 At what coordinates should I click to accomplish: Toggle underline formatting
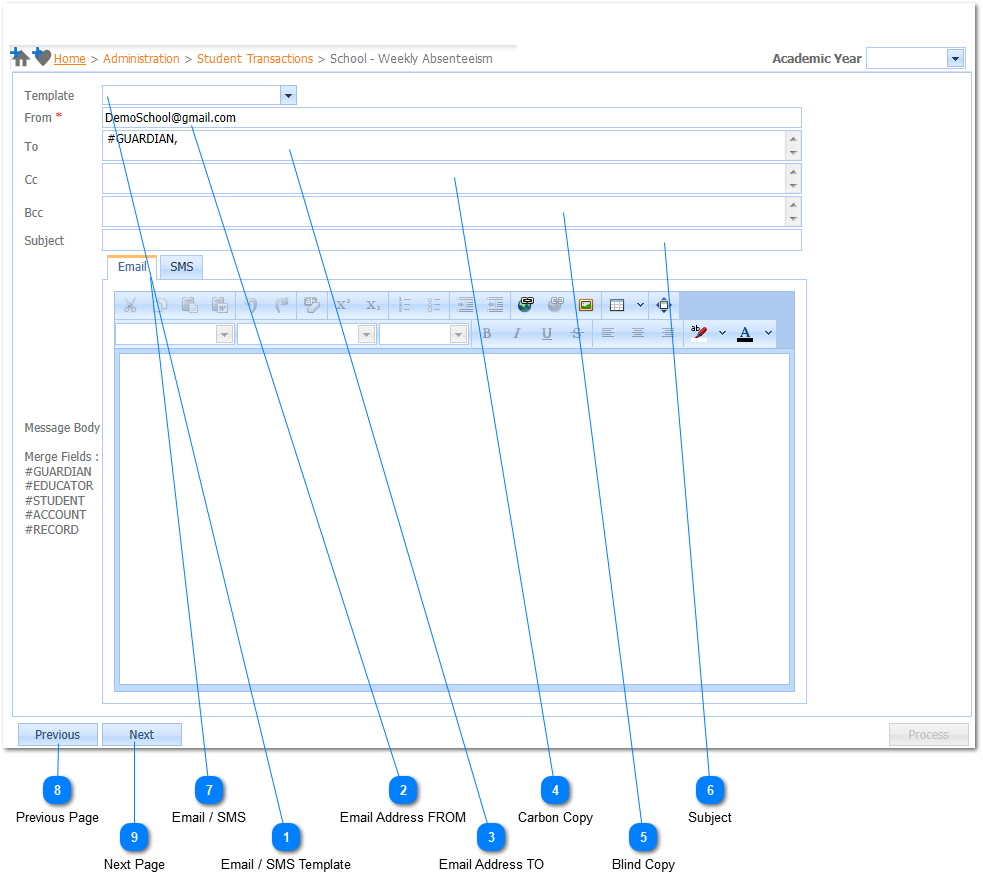click(547, 334)
